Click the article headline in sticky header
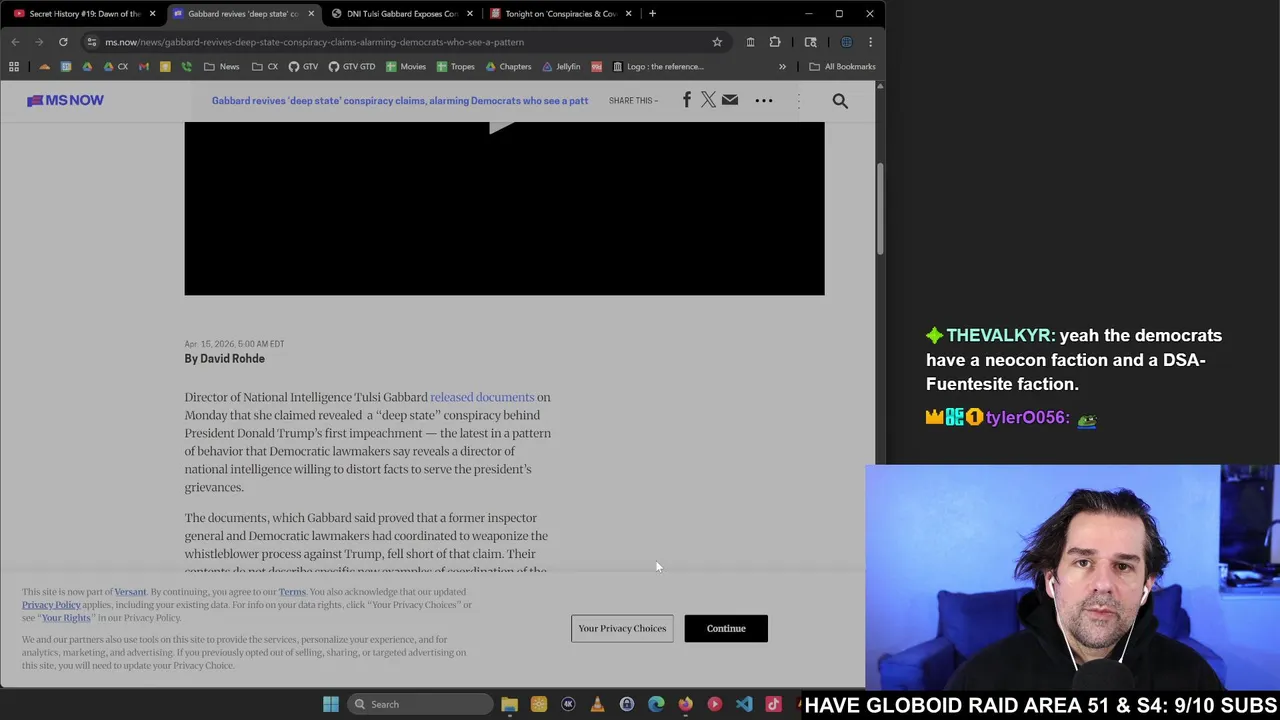 (400, 101)
